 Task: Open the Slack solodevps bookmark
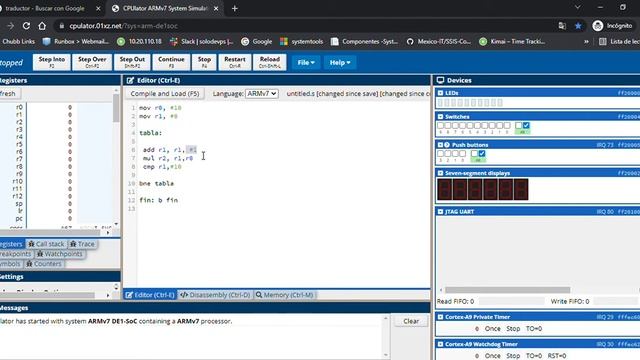[x=202, y=41]
